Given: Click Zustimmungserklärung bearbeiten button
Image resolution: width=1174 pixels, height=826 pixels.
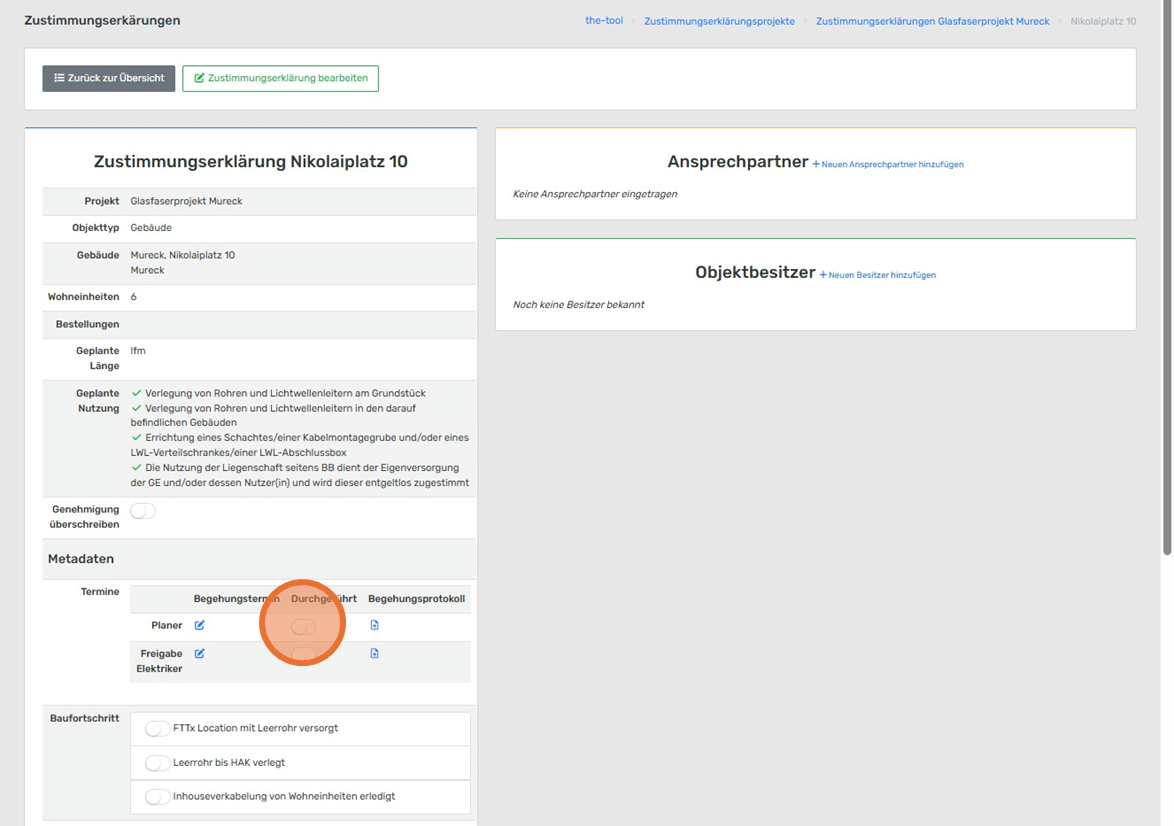Looking at the screenshot, I should (280, 78).
